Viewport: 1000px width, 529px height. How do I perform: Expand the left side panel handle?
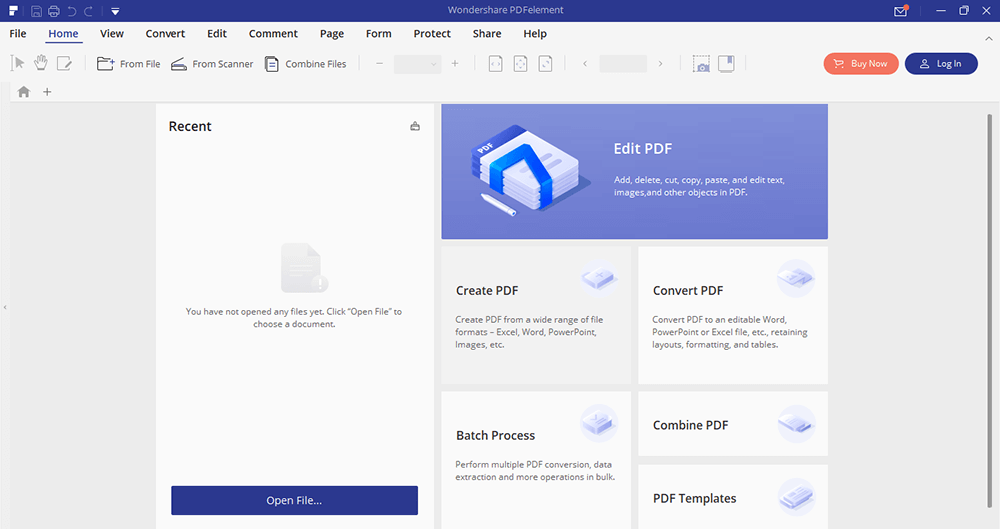pyautogui.click(x=5, y=307)
